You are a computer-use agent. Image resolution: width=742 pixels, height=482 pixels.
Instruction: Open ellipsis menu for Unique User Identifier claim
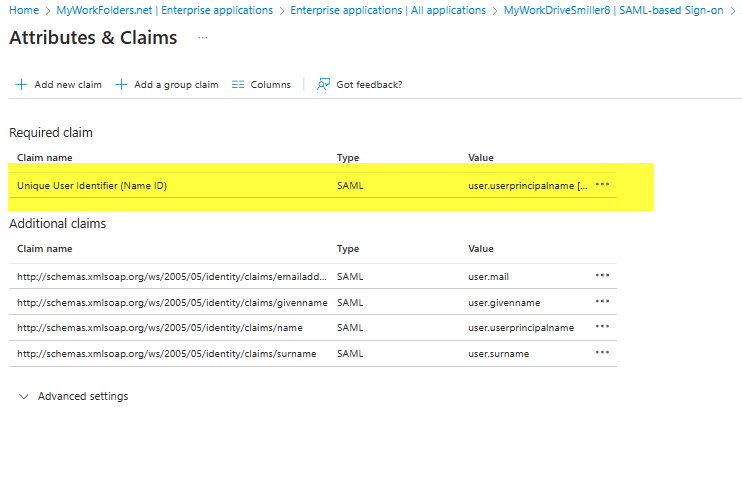click(602, 185)
